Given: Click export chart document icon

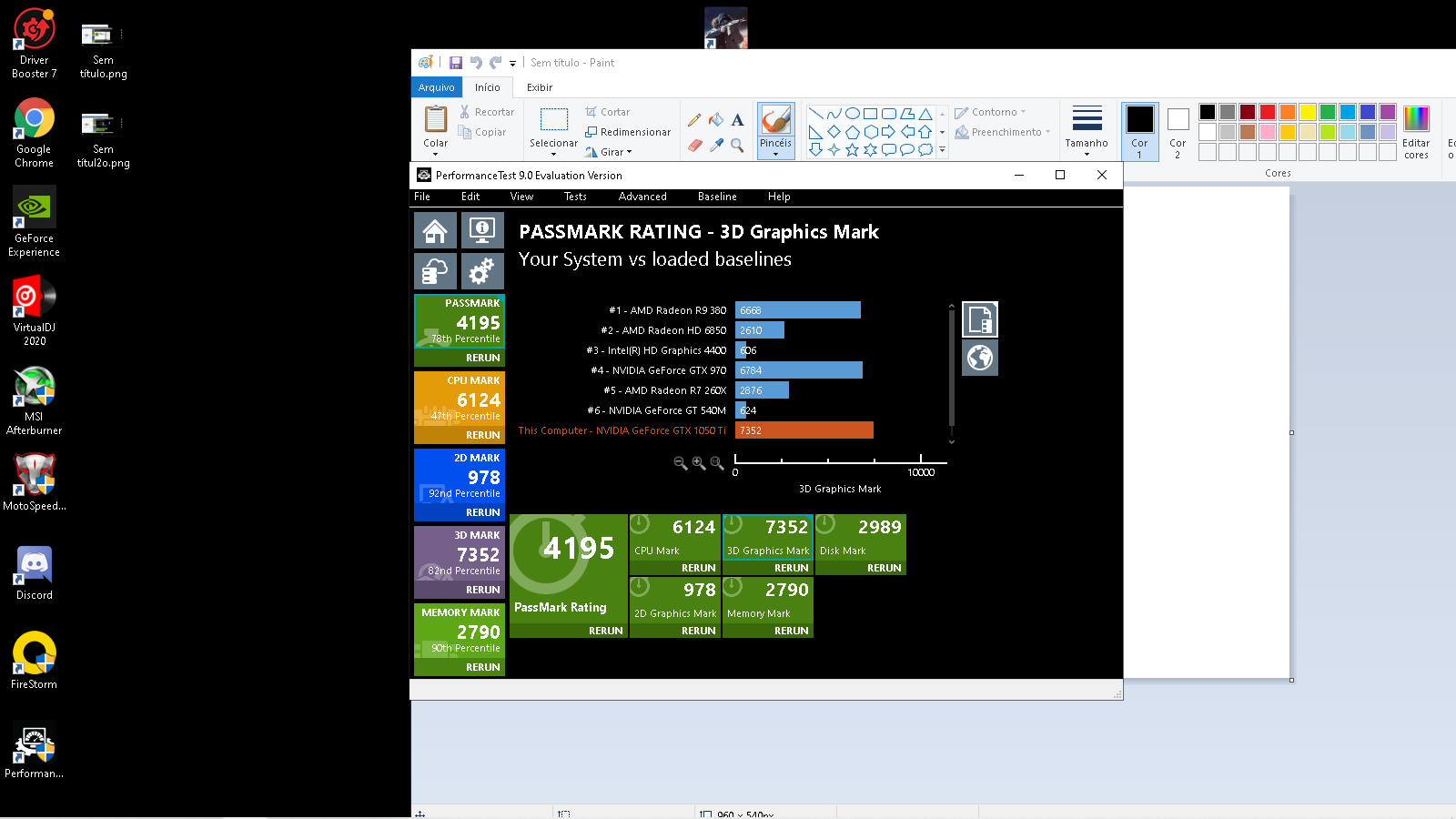Looking at the screenshot, I should click(980, 319).
